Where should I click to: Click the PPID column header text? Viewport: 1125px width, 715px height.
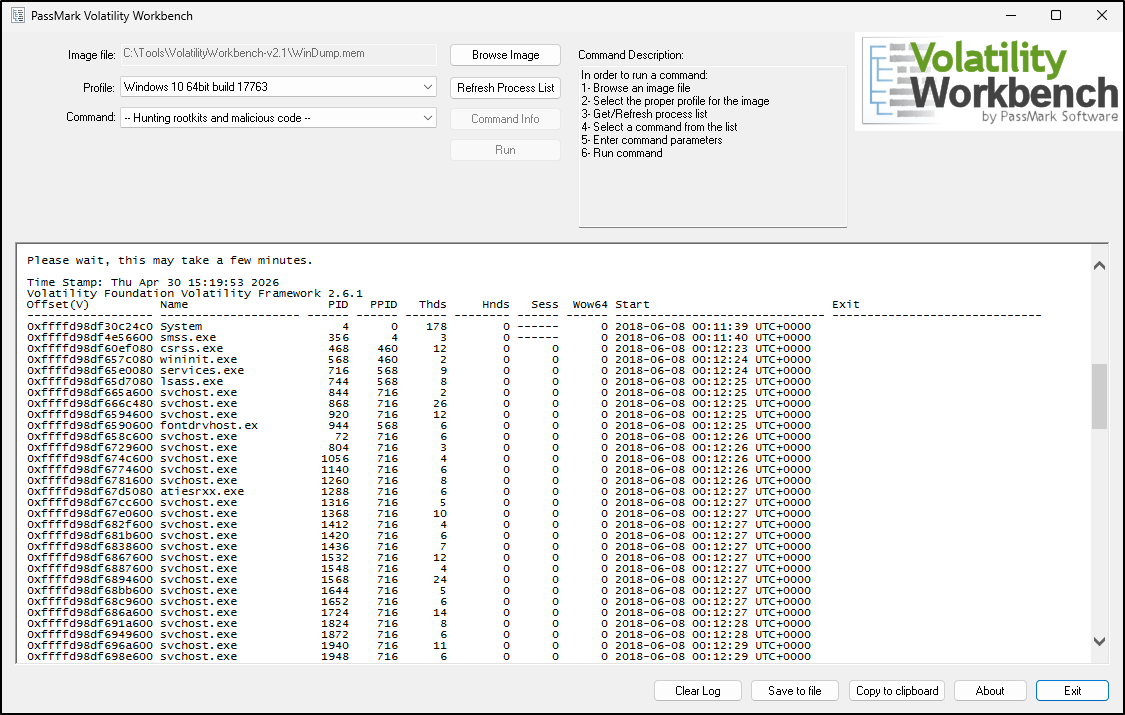point(384,304)
